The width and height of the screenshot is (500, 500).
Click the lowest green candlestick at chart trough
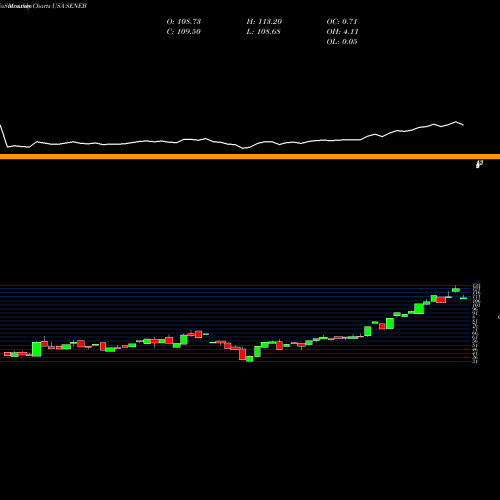(250, 359)
